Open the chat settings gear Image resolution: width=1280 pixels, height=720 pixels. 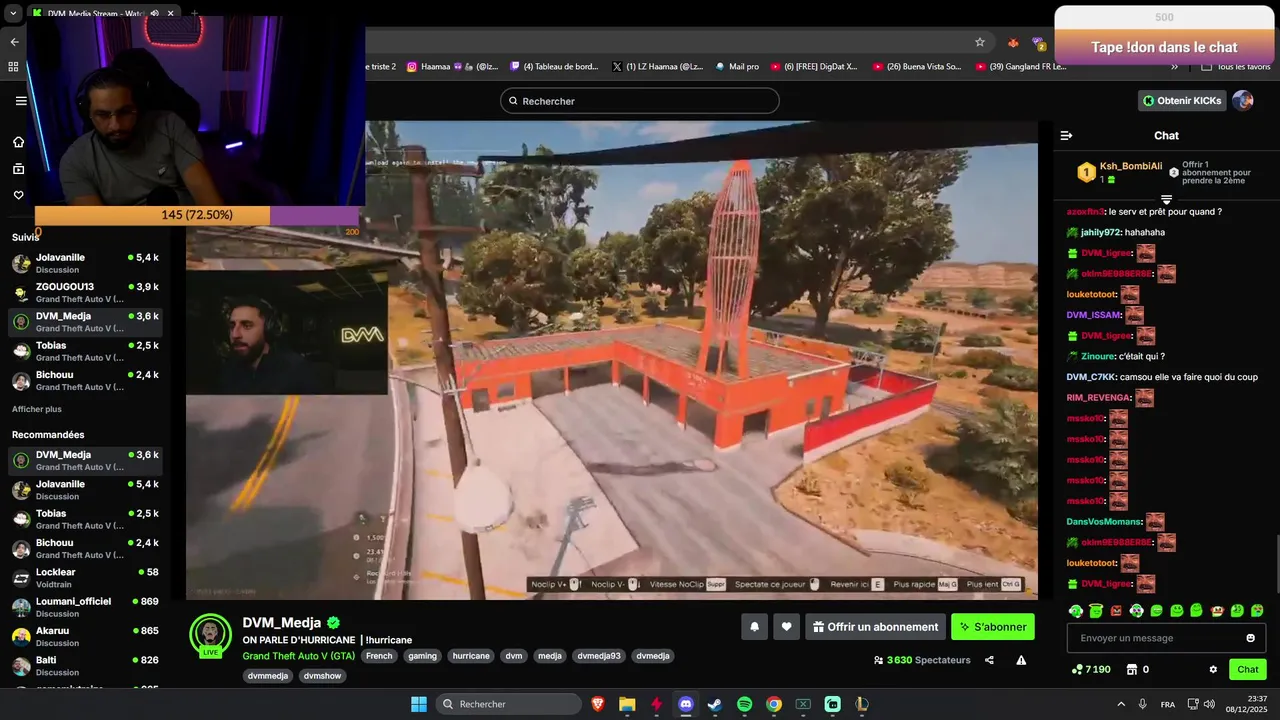(x=1213, y=670)
